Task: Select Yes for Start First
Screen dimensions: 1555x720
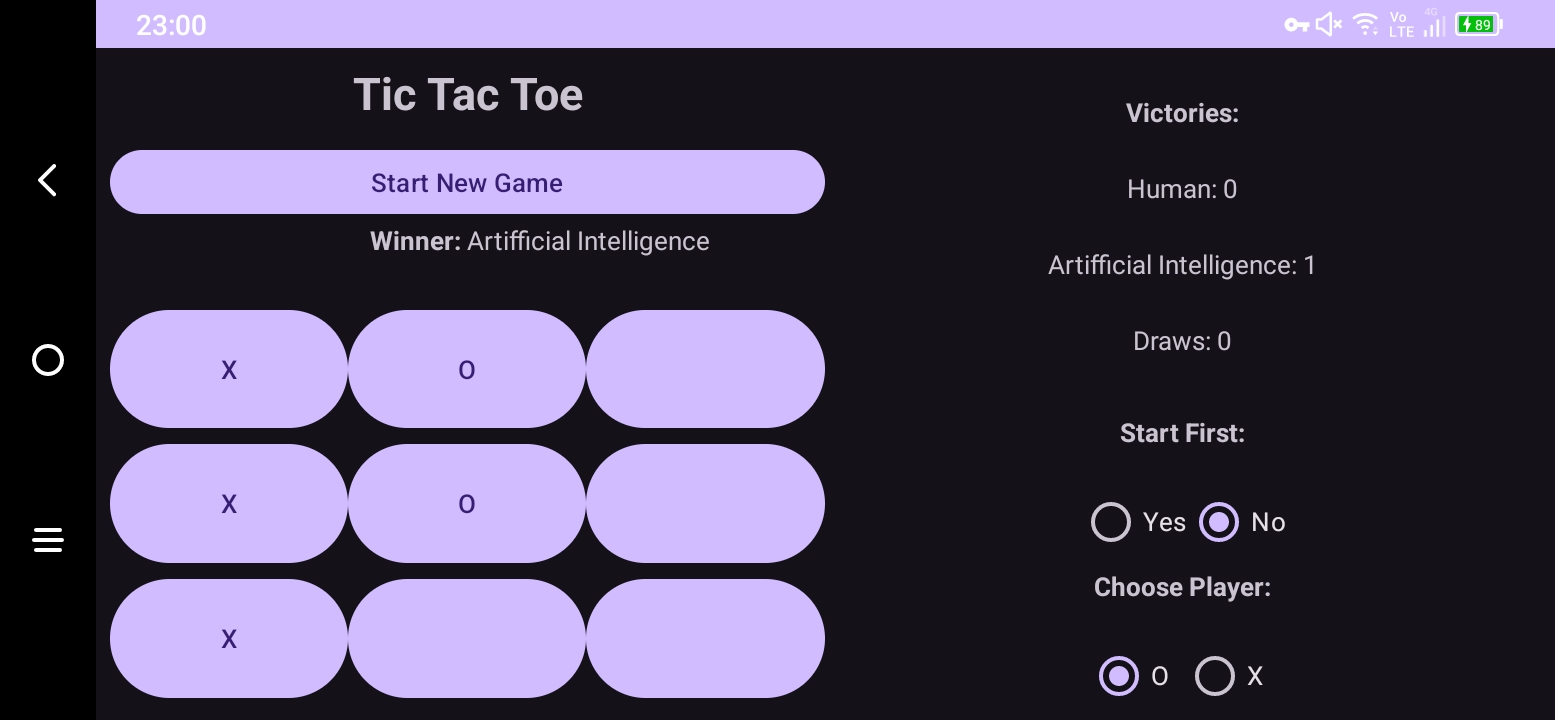Action: (x=1111, y=522)
